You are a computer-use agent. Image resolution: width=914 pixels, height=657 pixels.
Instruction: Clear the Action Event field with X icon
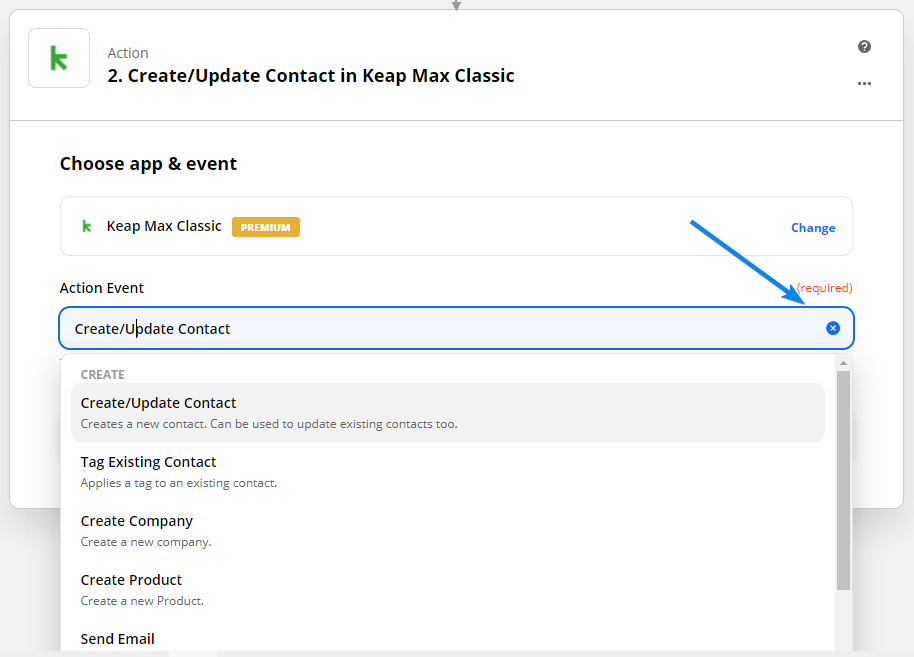click(833, 328)
